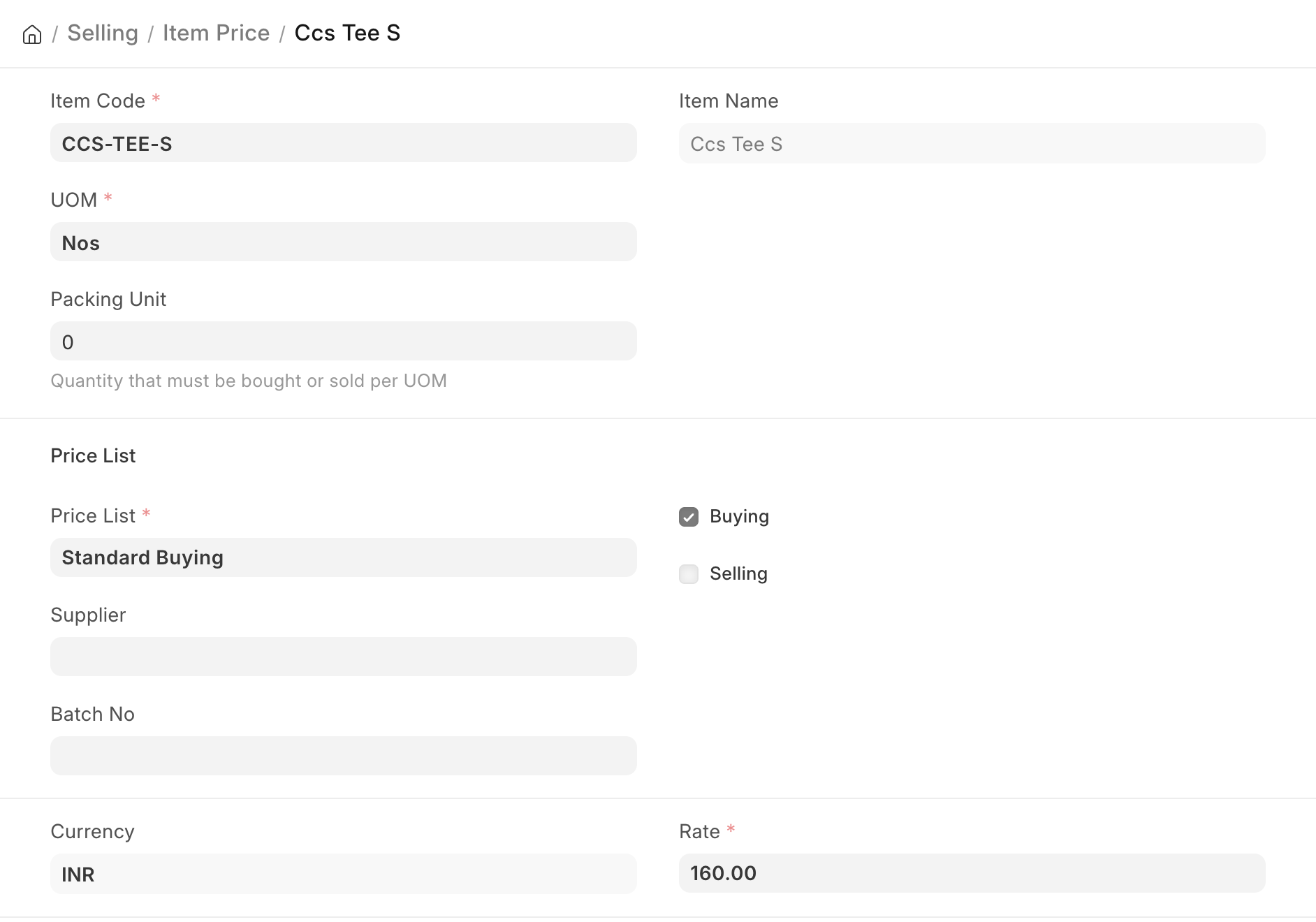Click the Packing Unit input field
Image resolution: width=1316 pixels, height=922 pixels.
coord(343,342)
